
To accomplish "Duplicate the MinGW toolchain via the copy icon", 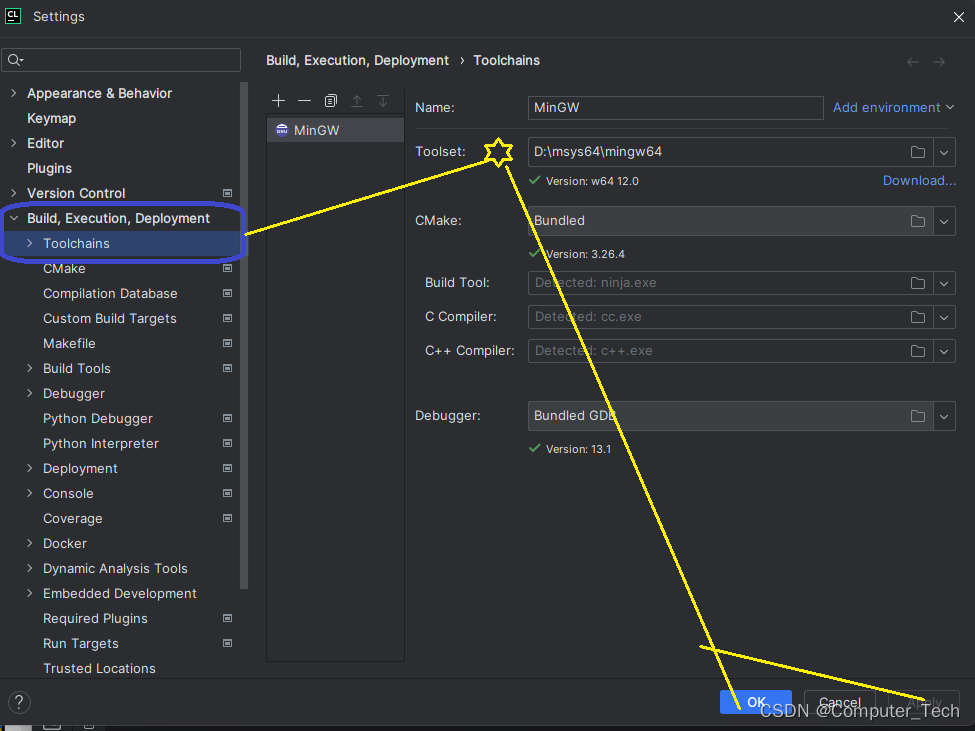I will pyautogui.click(x=330, y=100).
